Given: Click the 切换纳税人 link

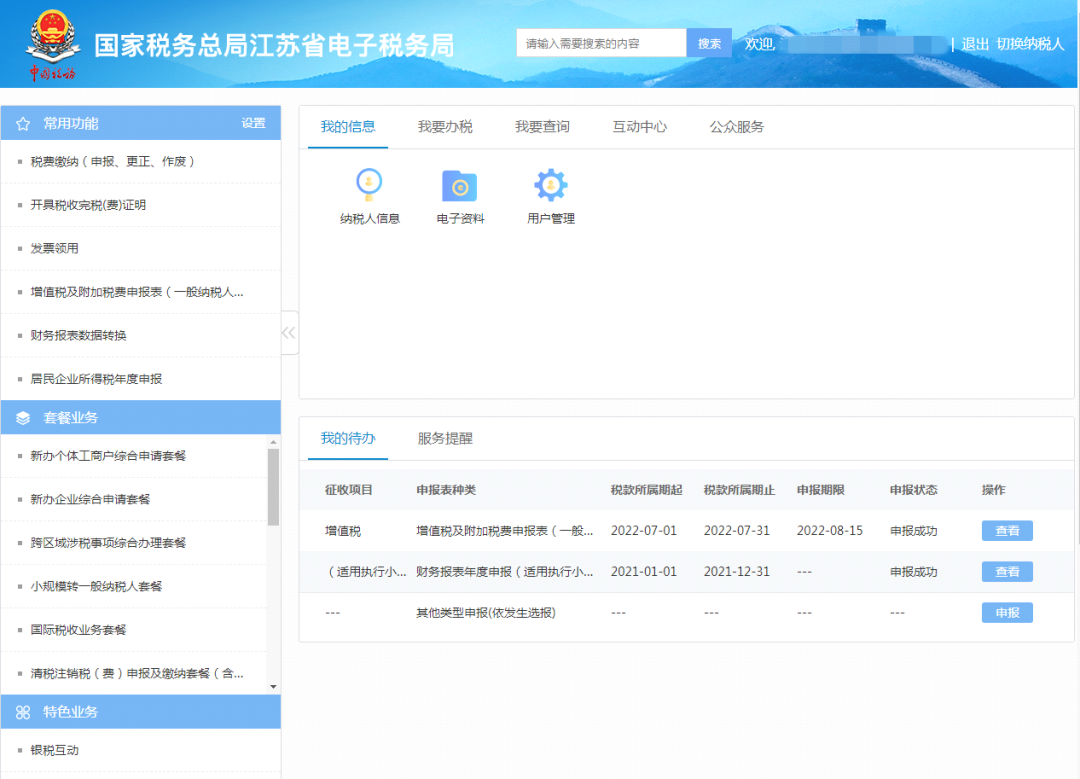Looking at the screenshot, I should [1030, 44].
